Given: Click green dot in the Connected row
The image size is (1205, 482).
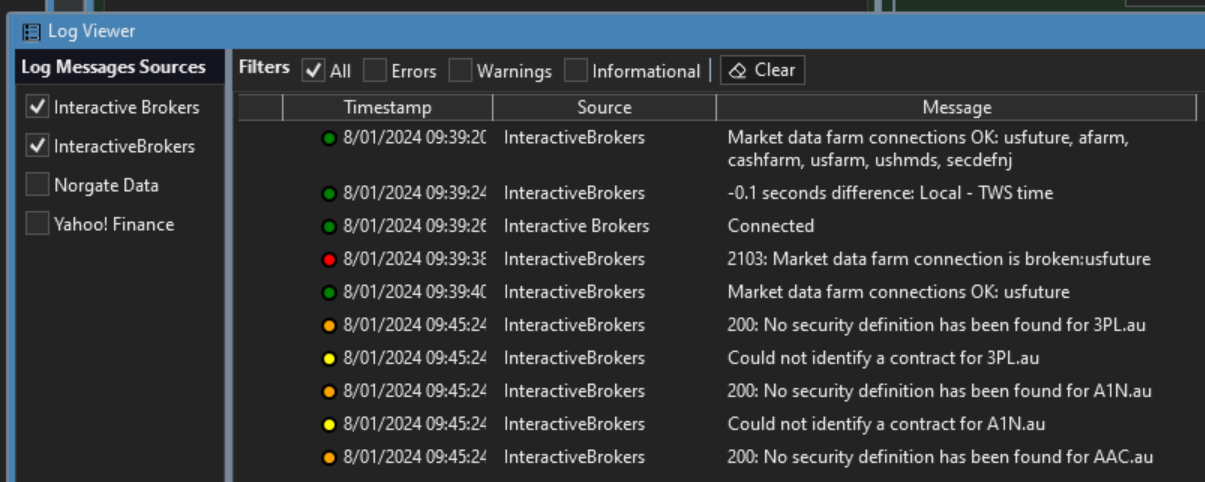Looking at the screenshot, I should coord(328,226).
